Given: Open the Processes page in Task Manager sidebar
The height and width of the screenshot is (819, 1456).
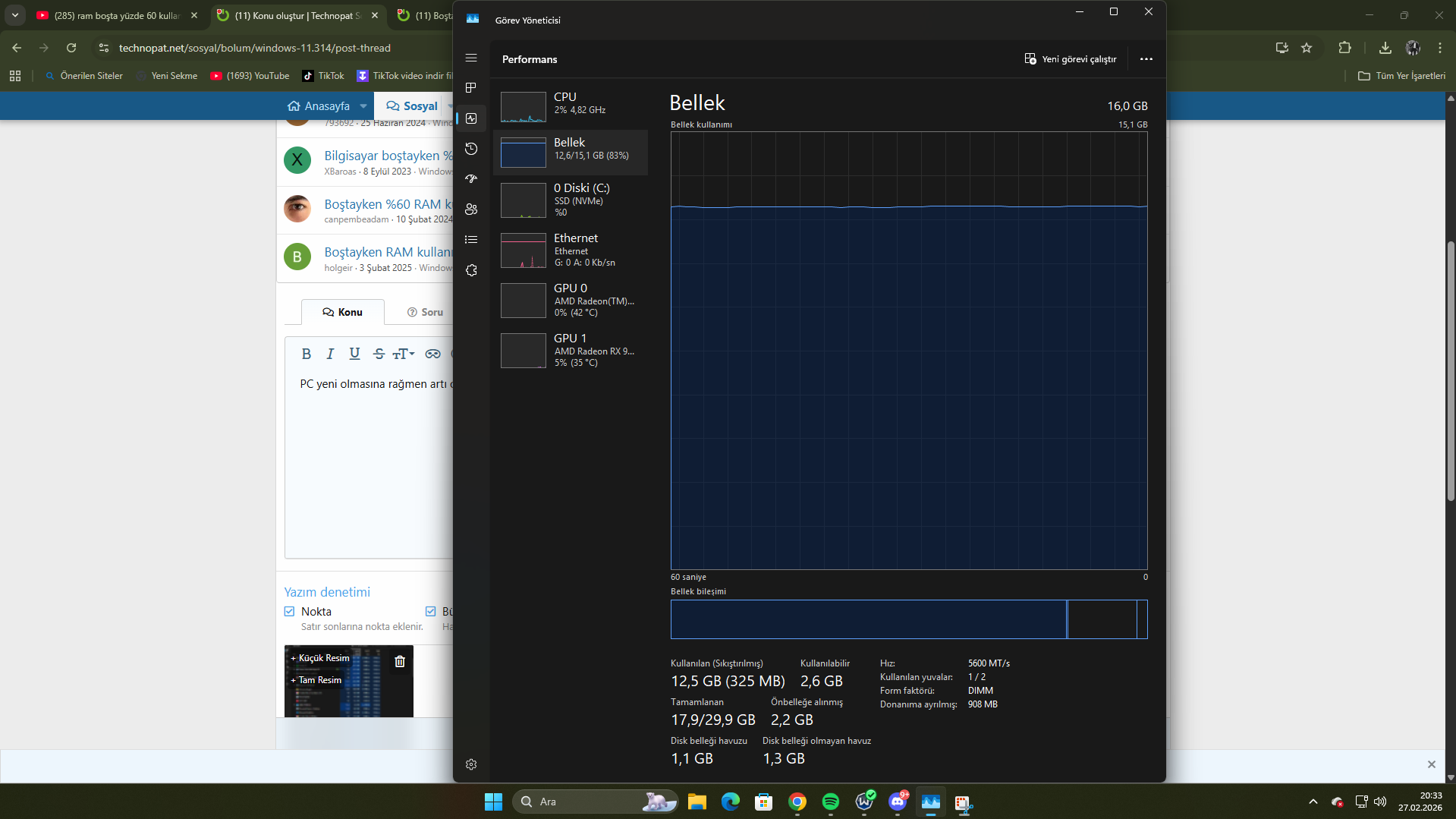Looking at the screenshot, I should (471, 88).
